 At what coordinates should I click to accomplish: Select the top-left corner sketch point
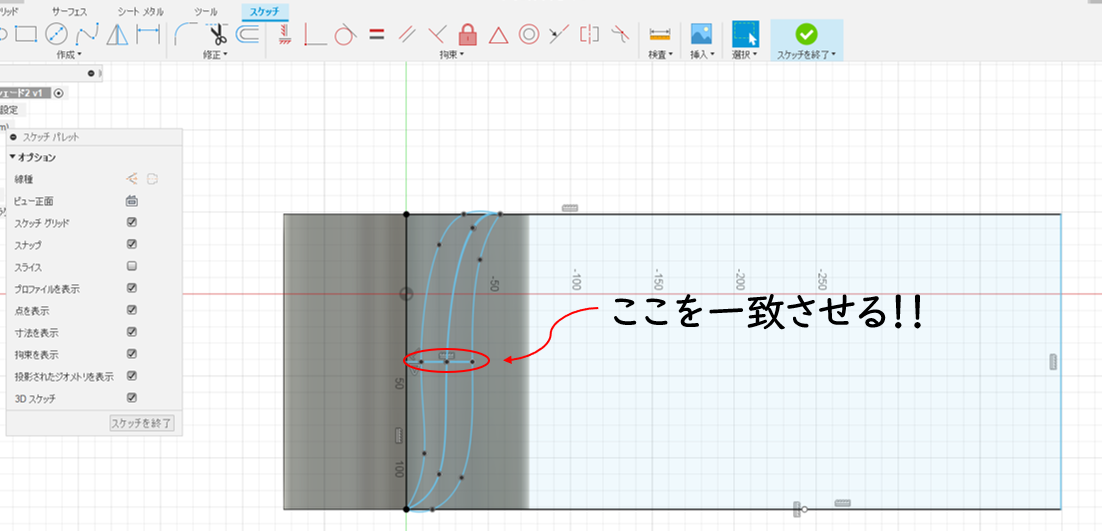[x=406, y=214]
